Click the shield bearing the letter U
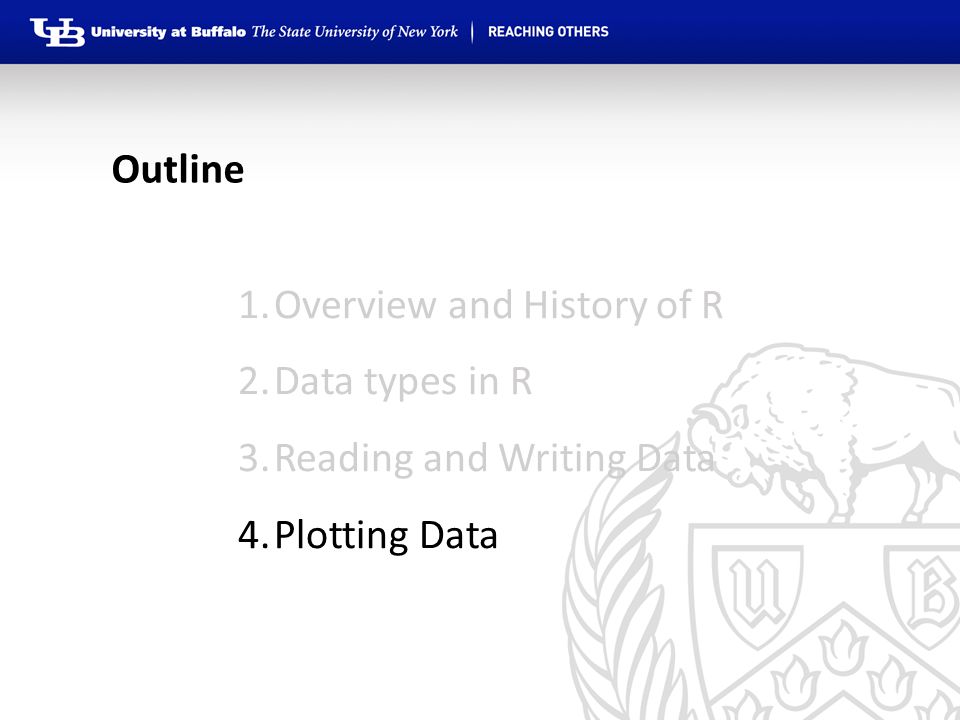Screen dimensions: 960x720 point(758,595)
